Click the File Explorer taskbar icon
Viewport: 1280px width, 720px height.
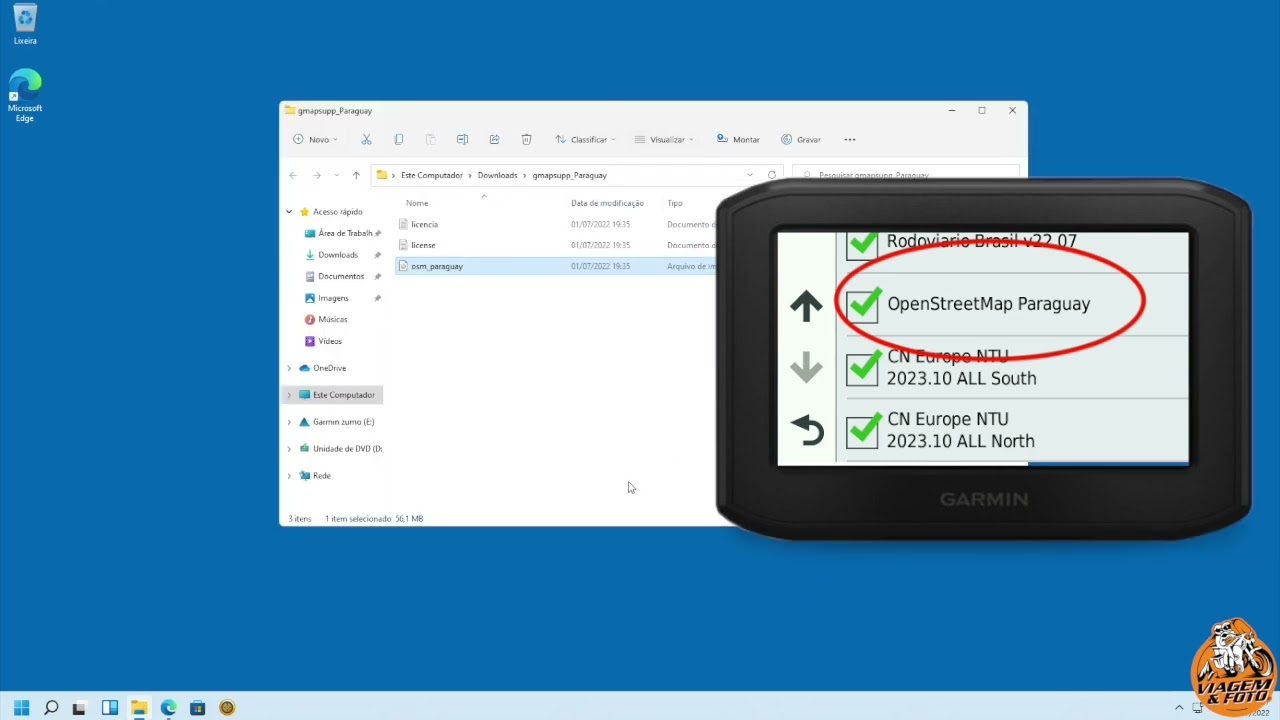pyautogui.click(x=139, y=708)
